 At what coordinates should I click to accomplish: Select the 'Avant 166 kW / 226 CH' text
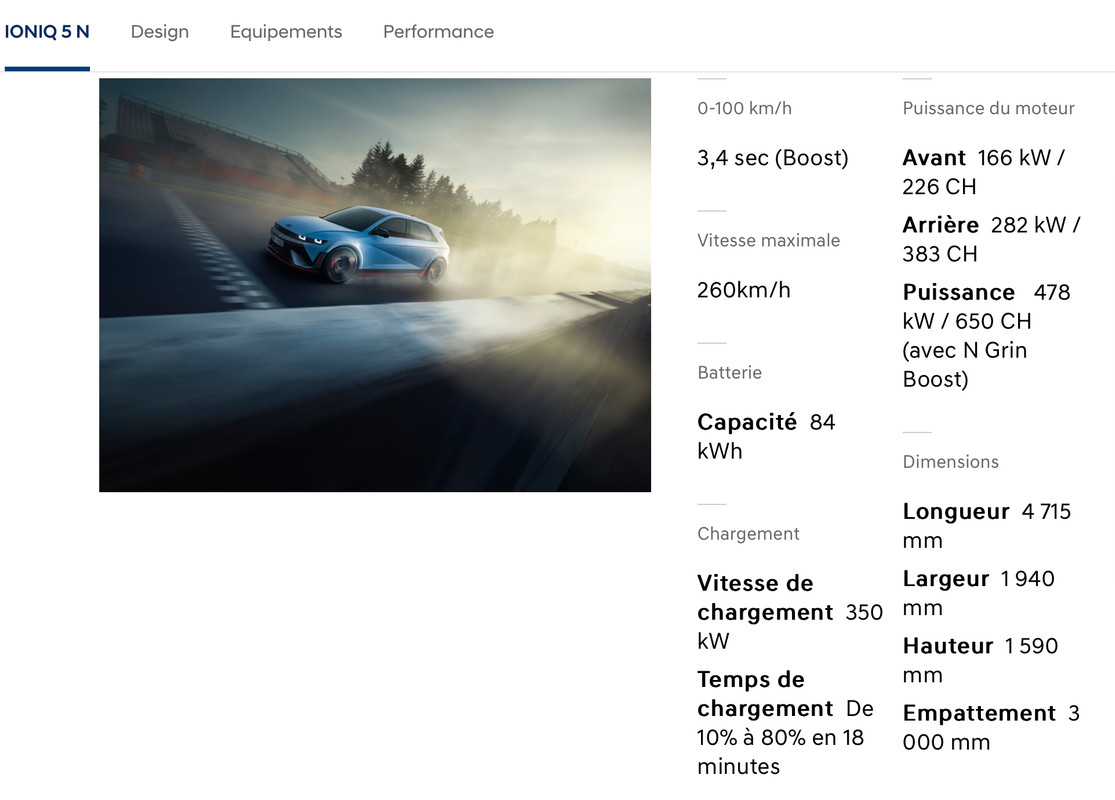point(983,172)
